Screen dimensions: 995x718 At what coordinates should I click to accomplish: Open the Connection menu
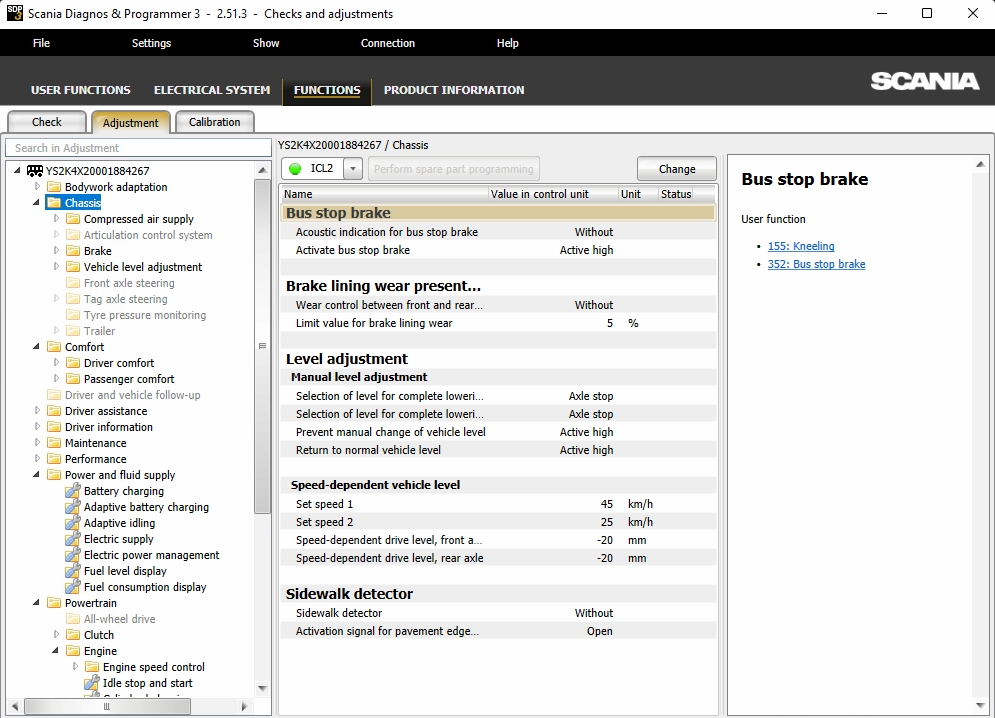[x=388, y=43]
